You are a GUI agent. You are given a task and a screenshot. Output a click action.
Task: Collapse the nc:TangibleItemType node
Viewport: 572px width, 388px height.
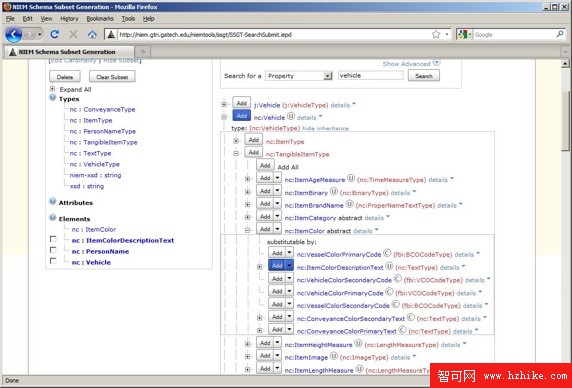pyautogui.click(x=236, y=154)
